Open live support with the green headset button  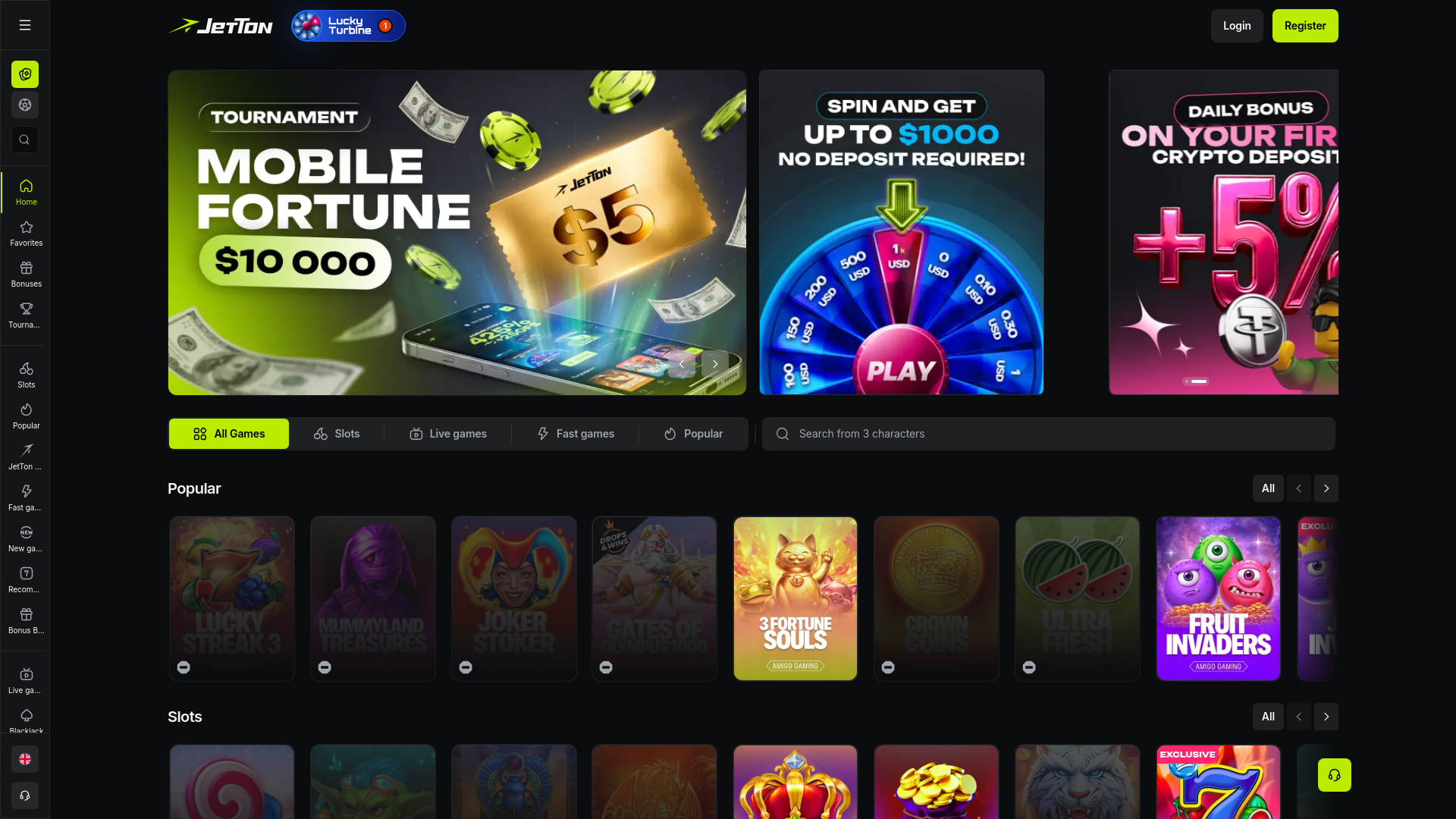(x=1334, y=775)
